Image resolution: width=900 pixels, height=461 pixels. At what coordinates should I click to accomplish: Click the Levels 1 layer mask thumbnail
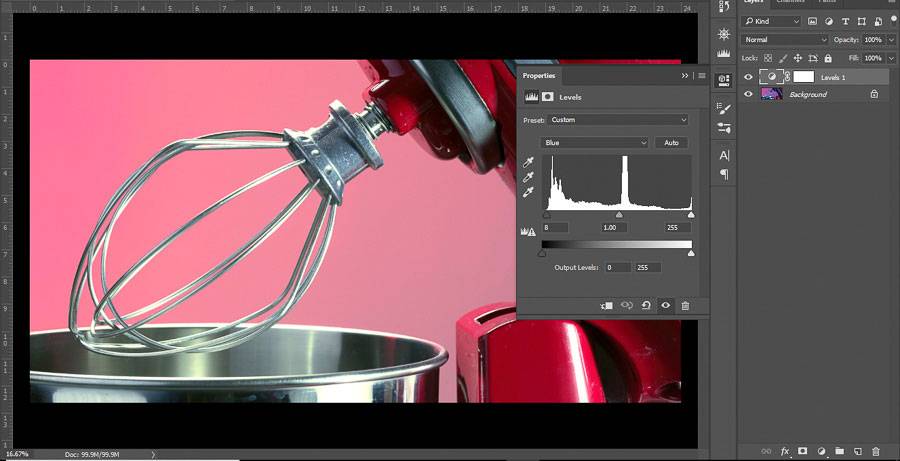coord(804,77)
